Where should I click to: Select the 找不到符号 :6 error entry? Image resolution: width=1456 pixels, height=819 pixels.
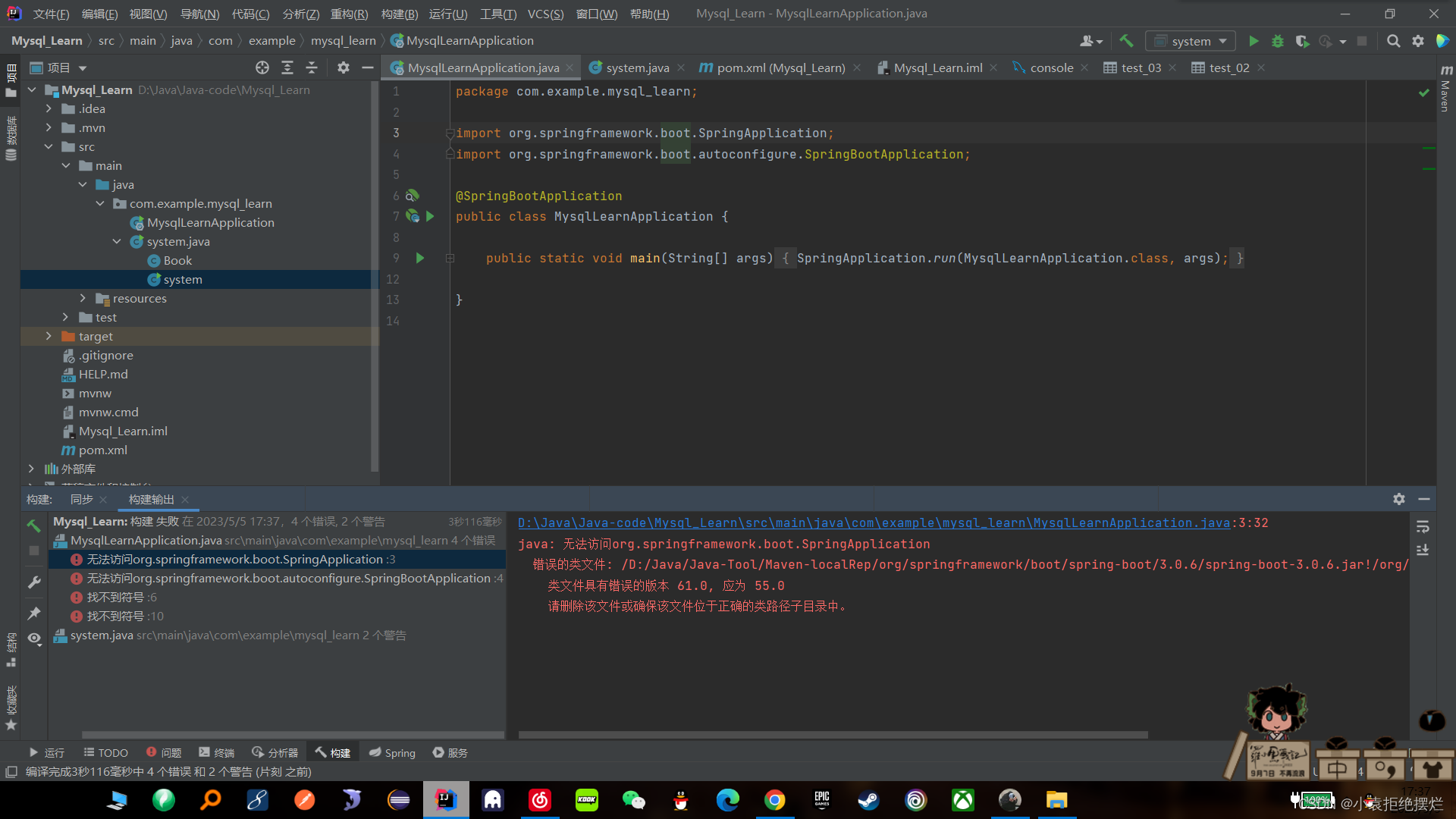[x=121, y=598]
